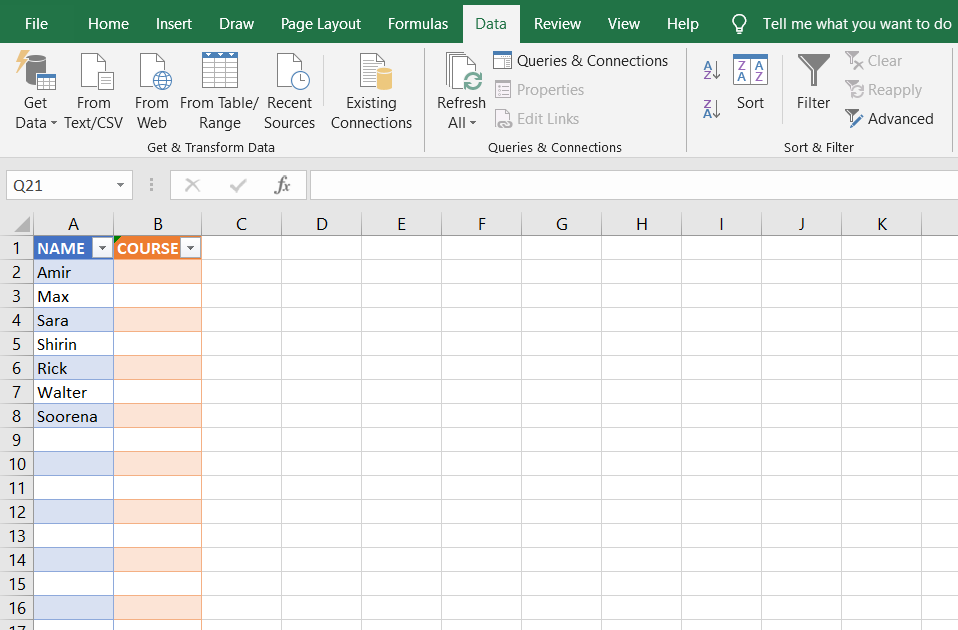Toggle the Filter funnel

[813, 82]
